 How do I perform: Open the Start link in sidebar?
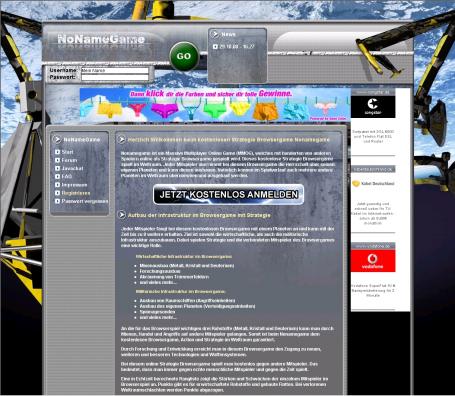point(67,152)
